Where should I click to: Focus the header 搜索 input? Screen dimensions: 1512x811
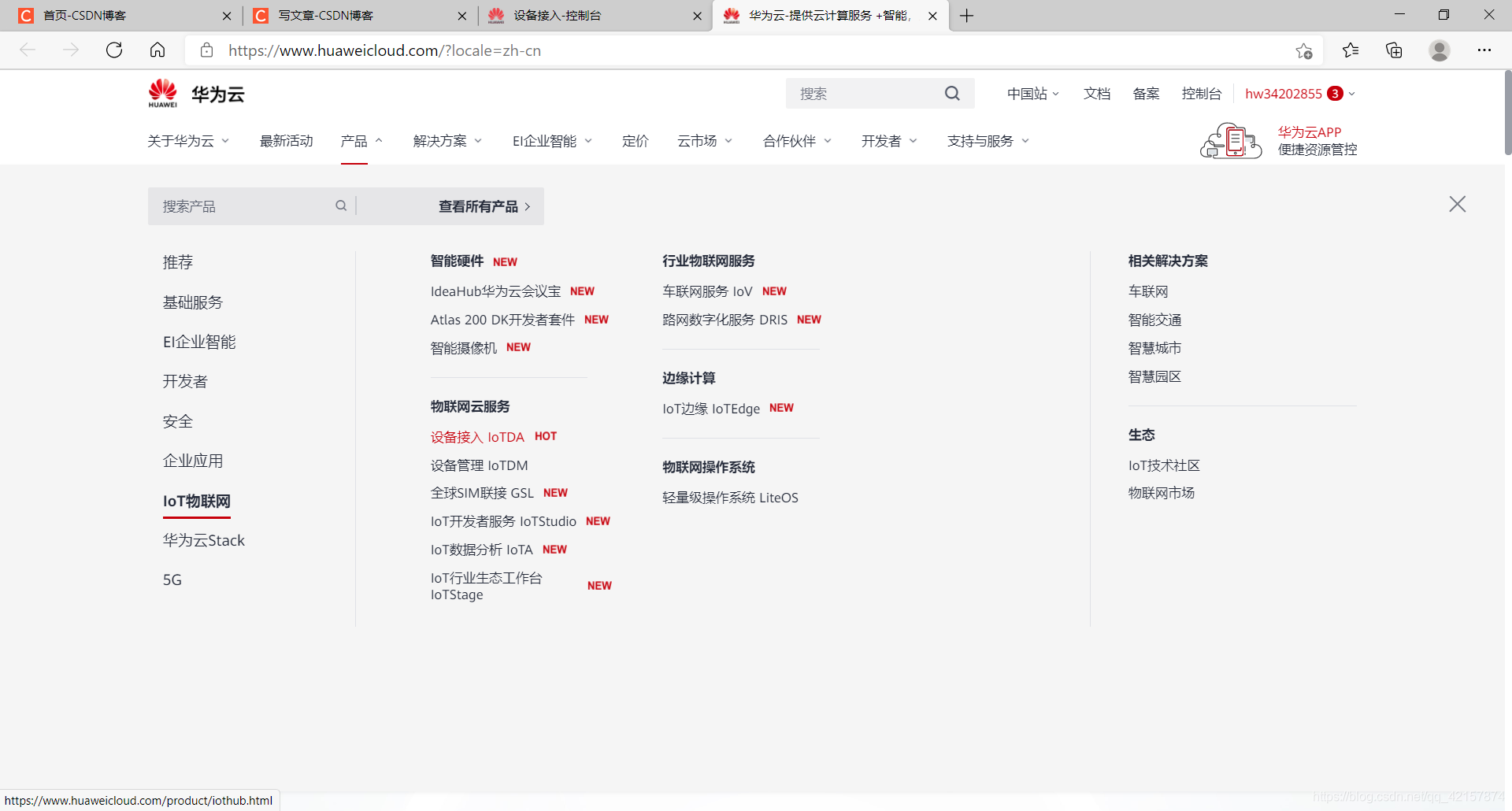[x=866, y=94]
